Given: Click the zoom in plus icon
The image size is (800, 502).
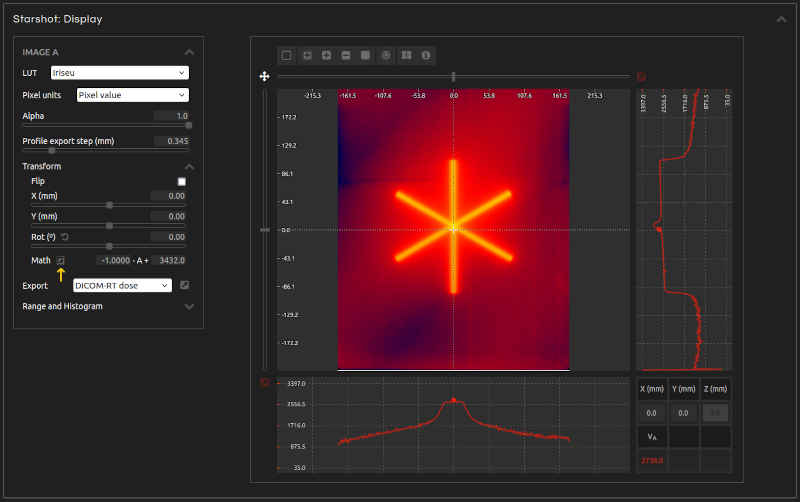Looking at the screenshot, I should tap(327, 55).
